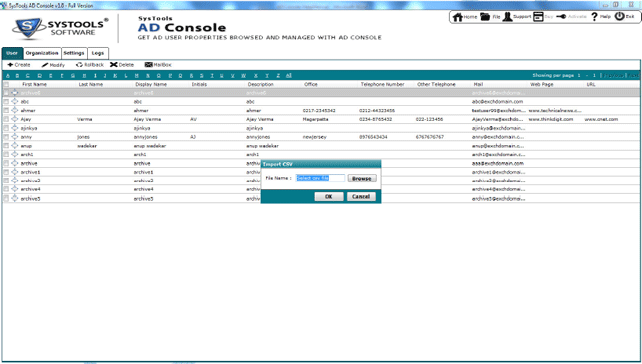Switch to the Logs tab
Viewport: 642px width, 364px height.
point(98,53)
